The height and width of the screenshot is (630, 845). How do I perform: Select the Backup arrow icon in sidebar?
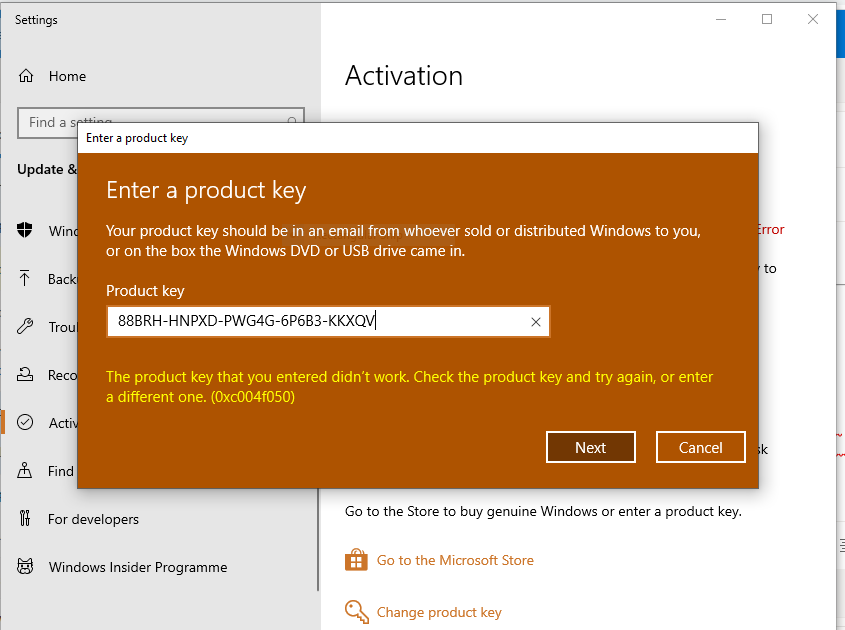coord(25,278)
